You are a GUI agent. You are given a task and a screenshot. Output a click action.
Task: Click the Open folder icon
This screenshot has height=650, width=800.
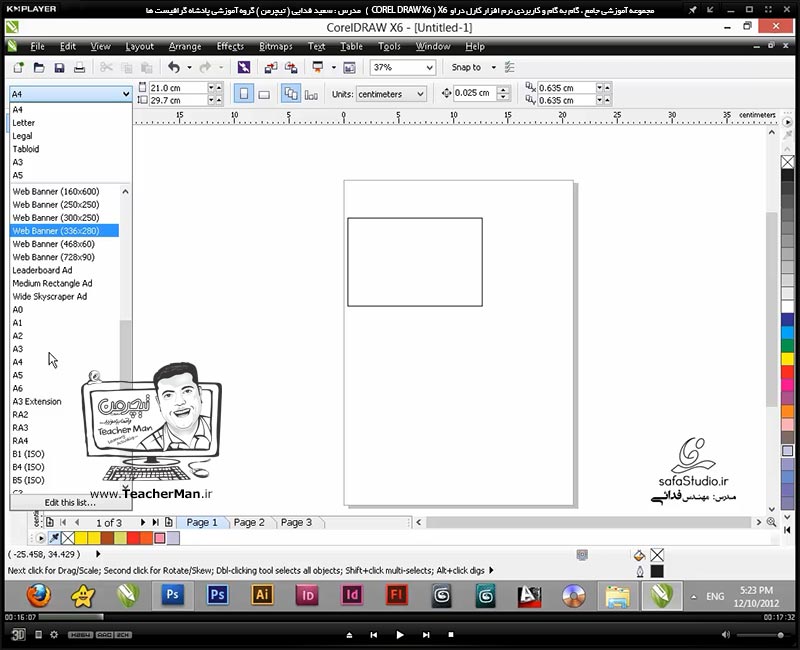click(39, 67)
